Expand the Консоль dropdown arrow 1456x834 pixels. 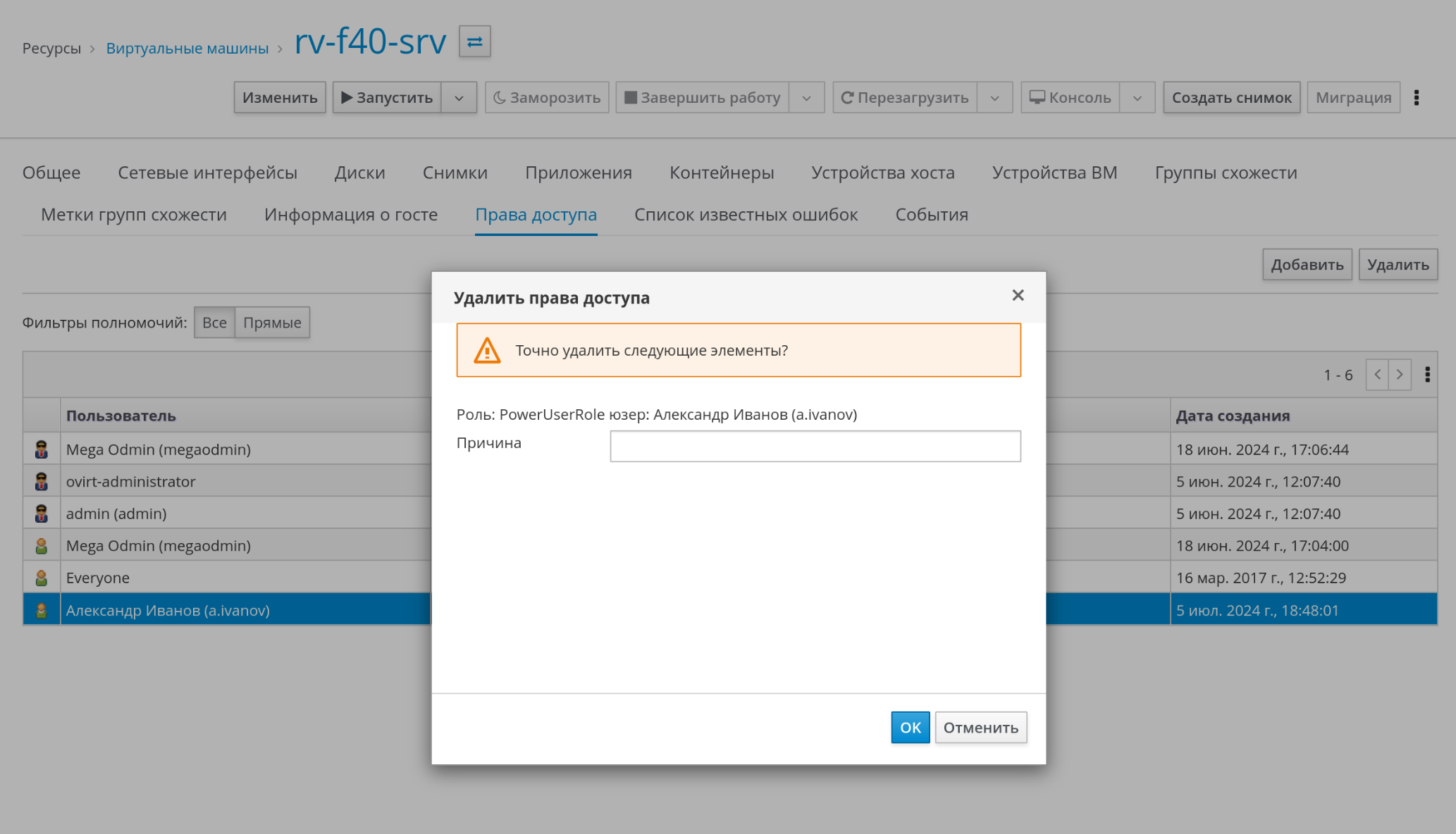(1137, 98)
